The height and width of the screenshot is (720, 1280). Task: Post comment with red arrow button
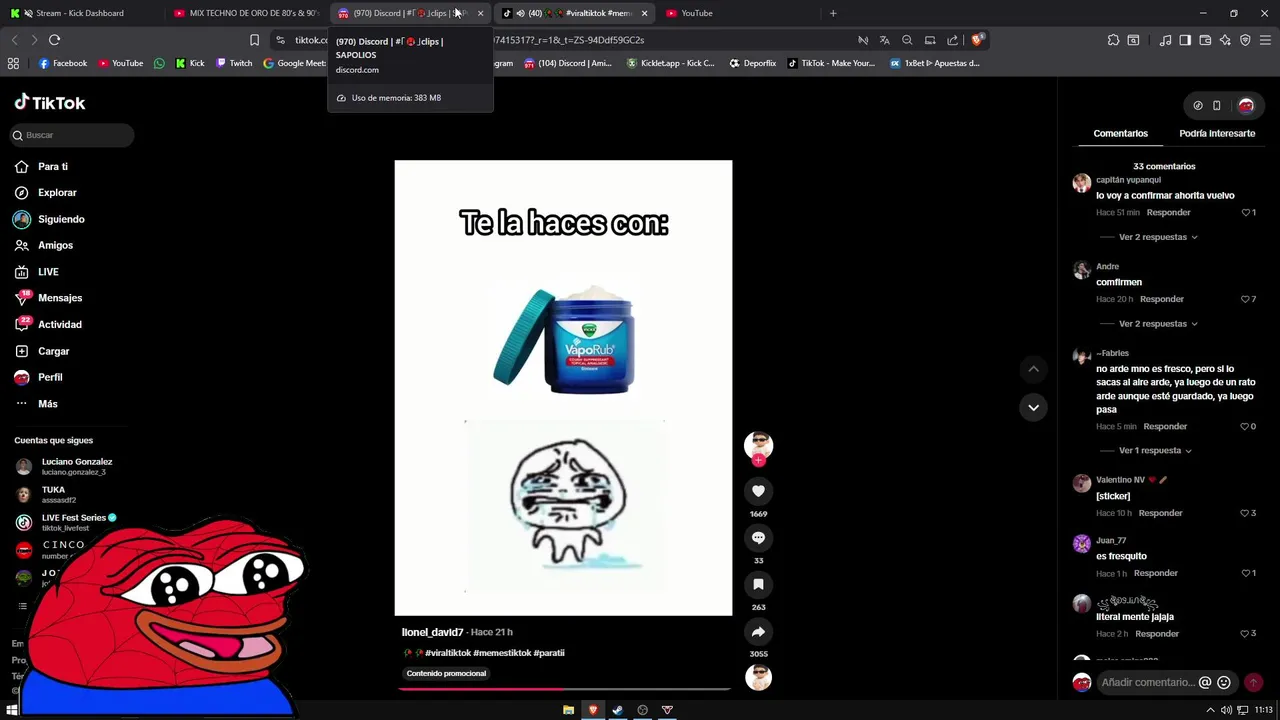(1253, 682)
